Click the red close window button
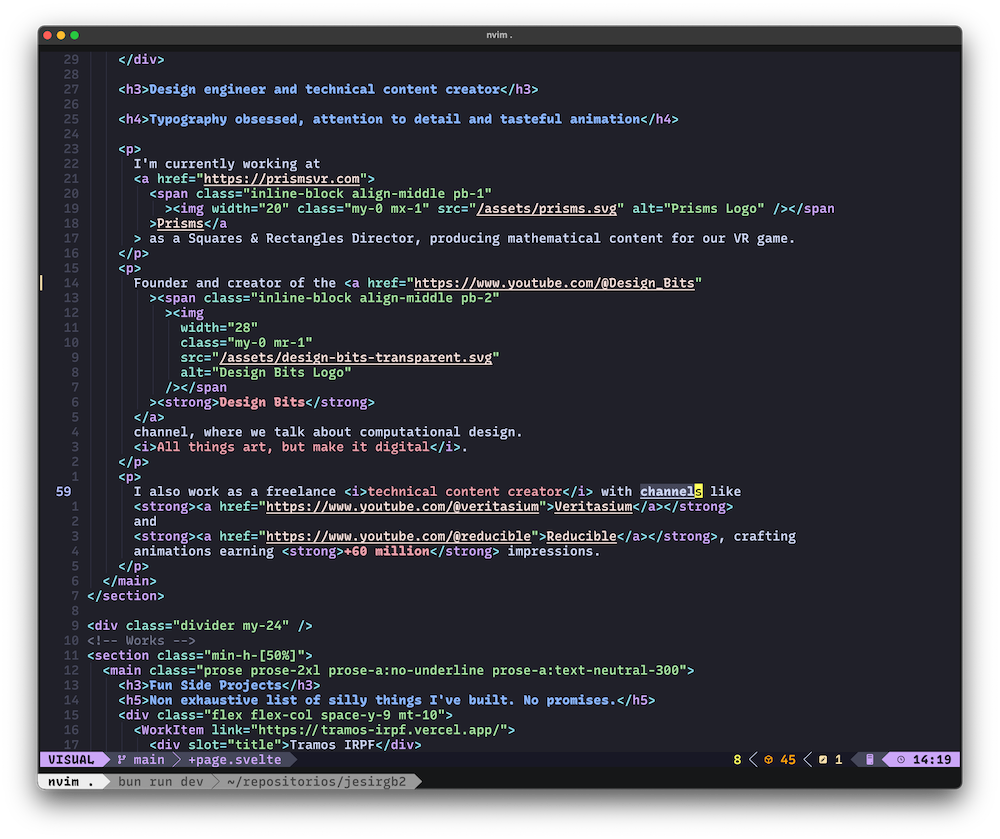 pos(47,35)
